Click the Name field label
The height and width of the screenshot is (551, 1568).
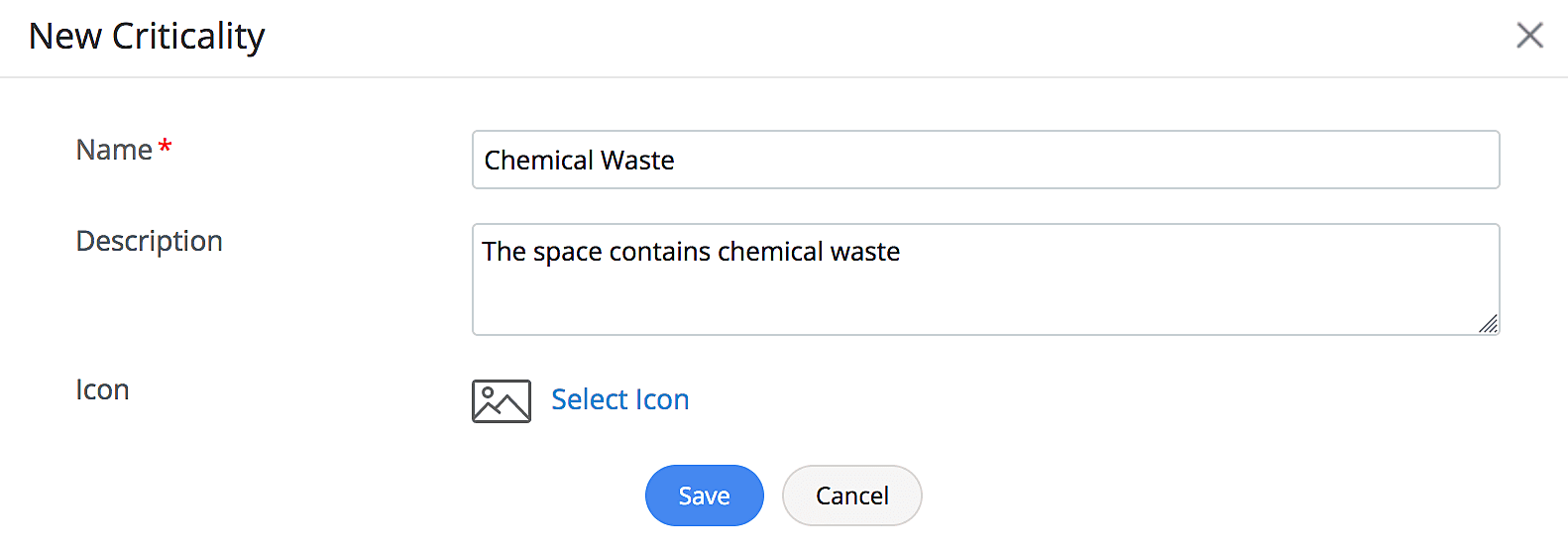[114, 150]
